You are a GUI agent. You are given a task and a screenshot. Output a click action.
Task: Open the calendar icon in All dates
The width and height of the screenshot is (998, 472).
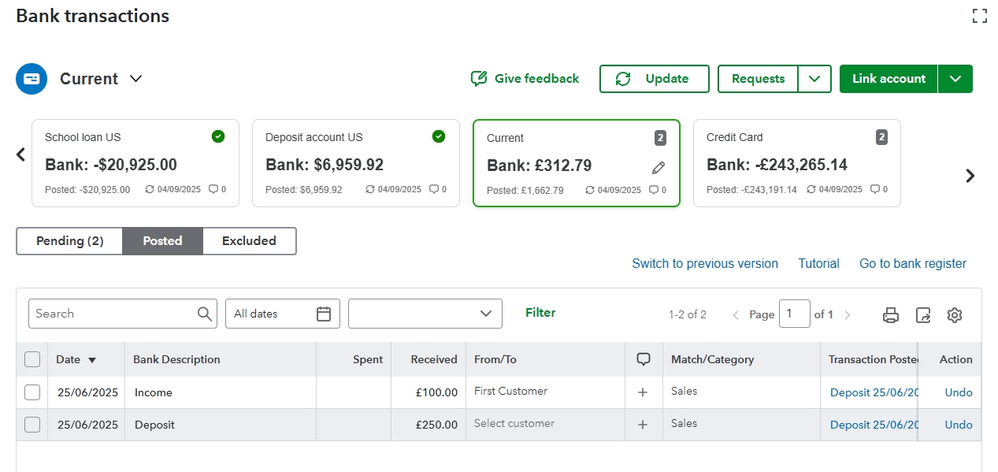pyautogui.click(x=323, y=314)
